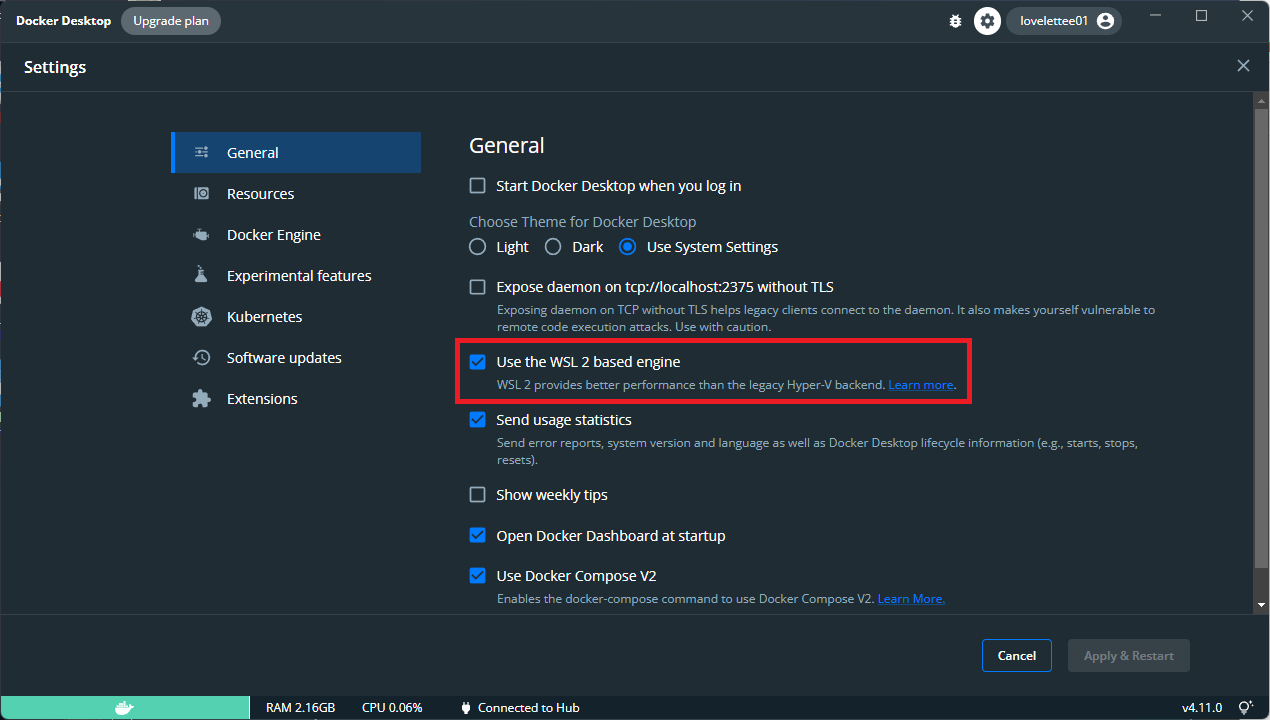Click the Extensions puzzle piece icon

[x=201, y=399]
